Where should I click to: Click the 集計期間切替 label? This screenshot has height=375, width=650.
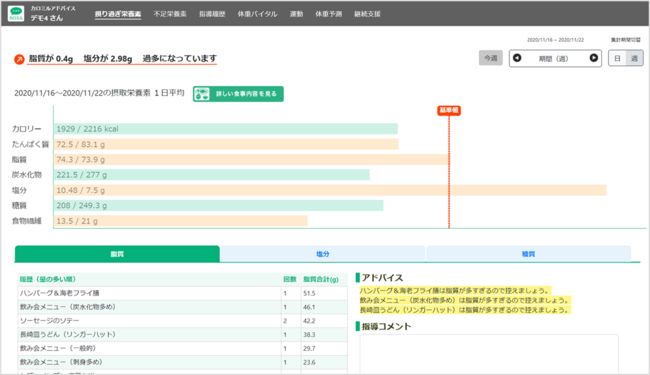pyautogui.click(x=626, y=40)
